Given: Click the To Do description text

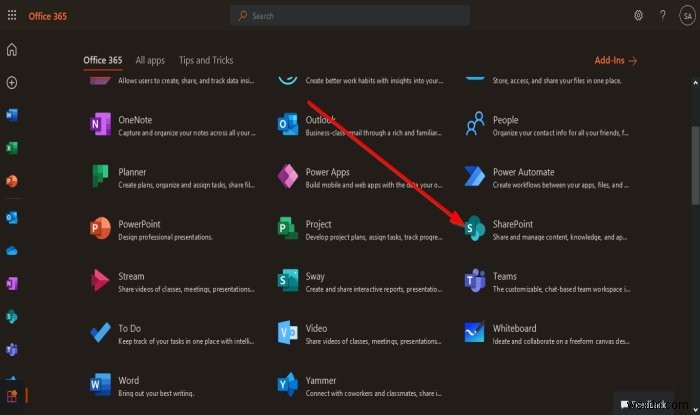Looking at the screenshot, I should coord(186,341).
